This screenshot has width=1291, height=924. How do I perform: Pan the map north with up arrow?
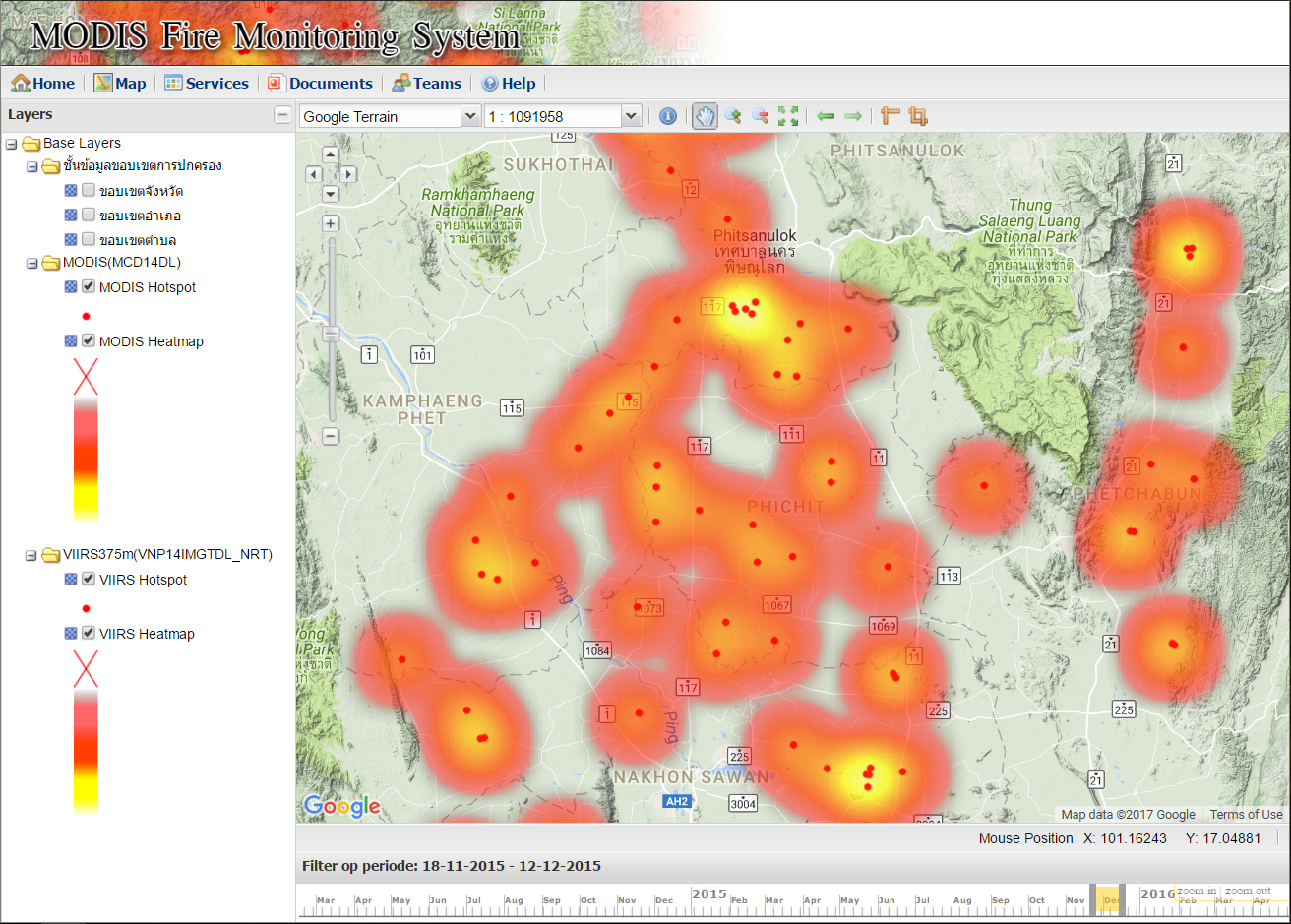(331, 154)
